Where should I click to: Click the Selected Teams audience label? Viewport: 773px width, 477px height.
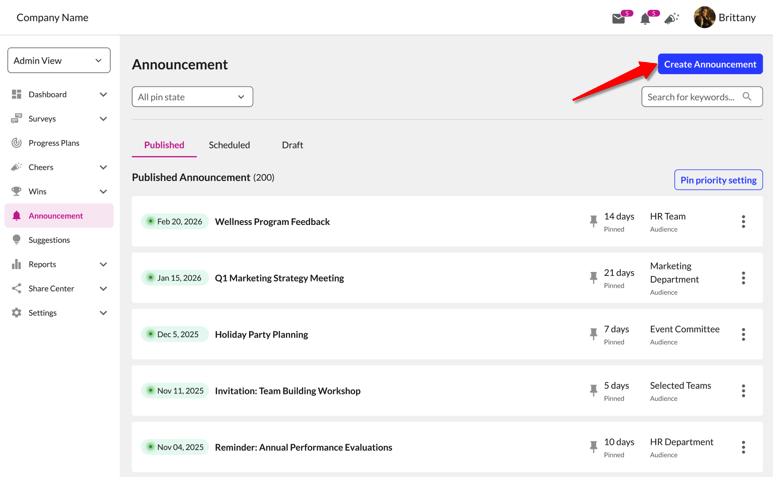680,385
